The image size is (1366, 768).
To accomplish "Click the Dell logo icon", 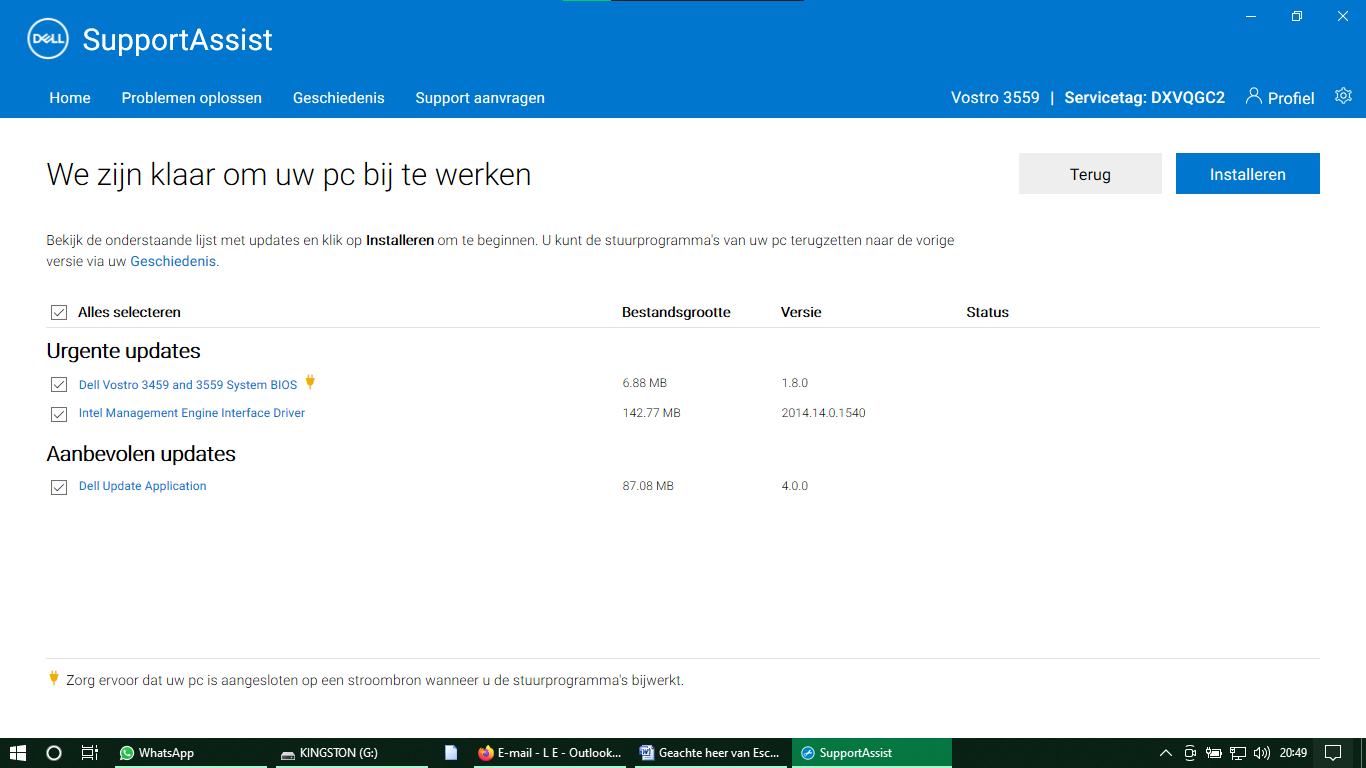I will tap(46, 39).
